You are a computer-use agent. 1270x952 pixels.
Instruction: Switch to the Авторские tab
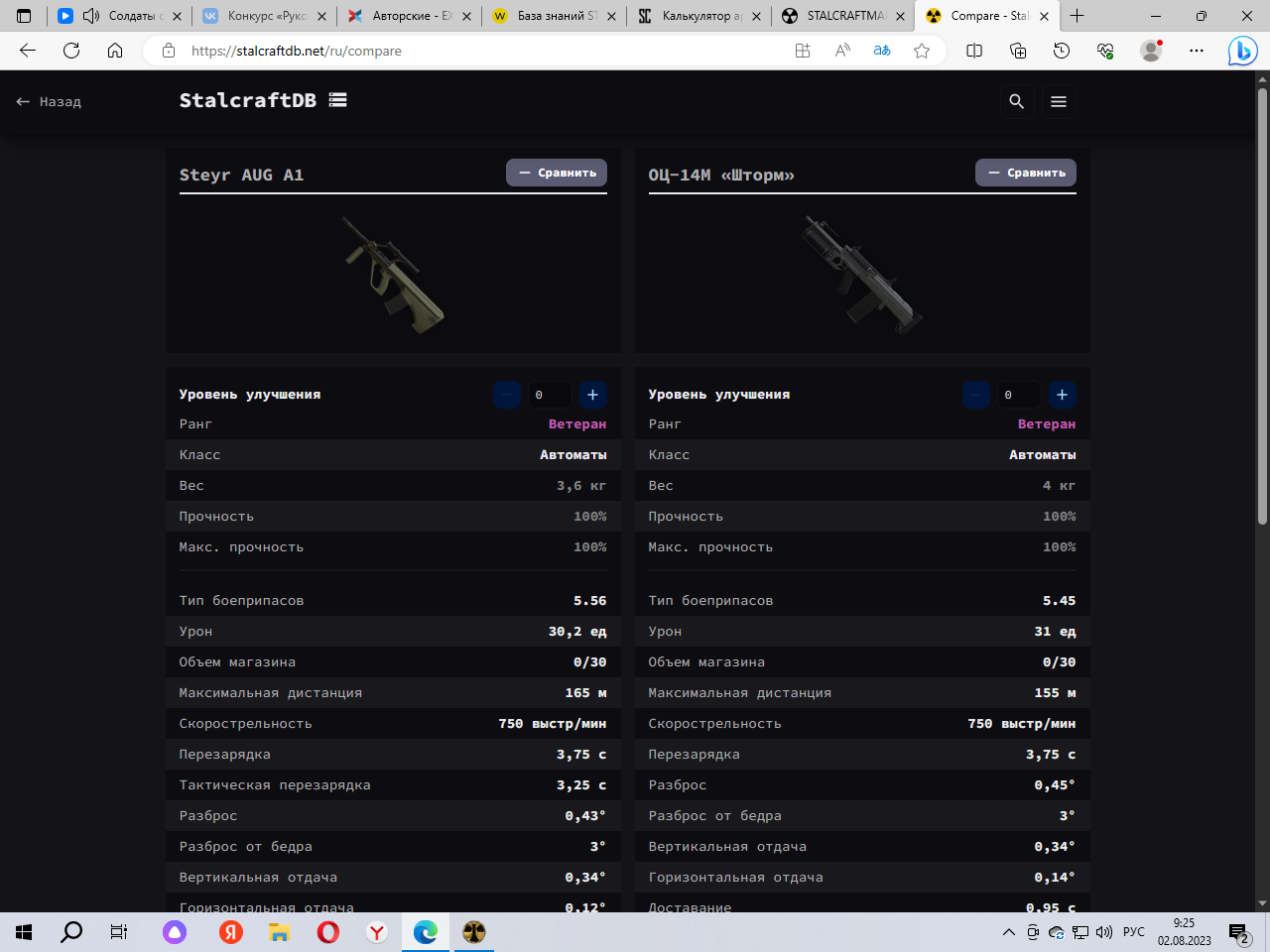pos(409,16)
